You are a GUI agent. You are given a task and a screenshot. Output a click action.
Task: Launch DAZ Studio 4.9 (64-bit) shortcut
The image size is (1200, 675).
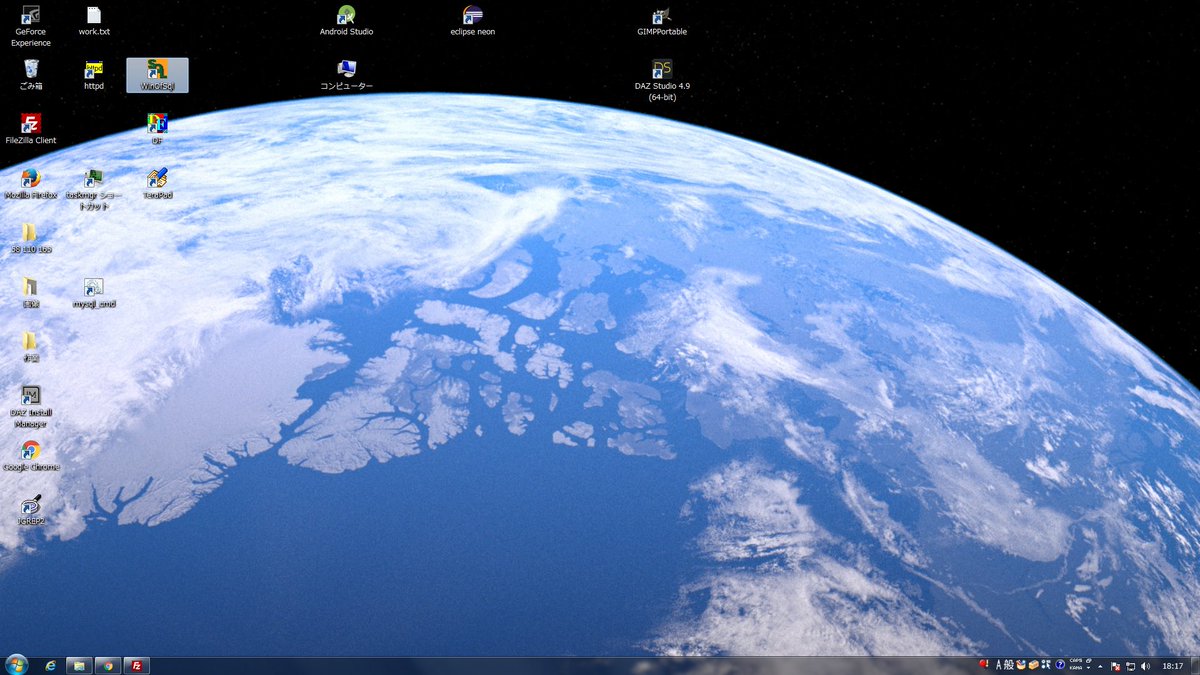662,80
